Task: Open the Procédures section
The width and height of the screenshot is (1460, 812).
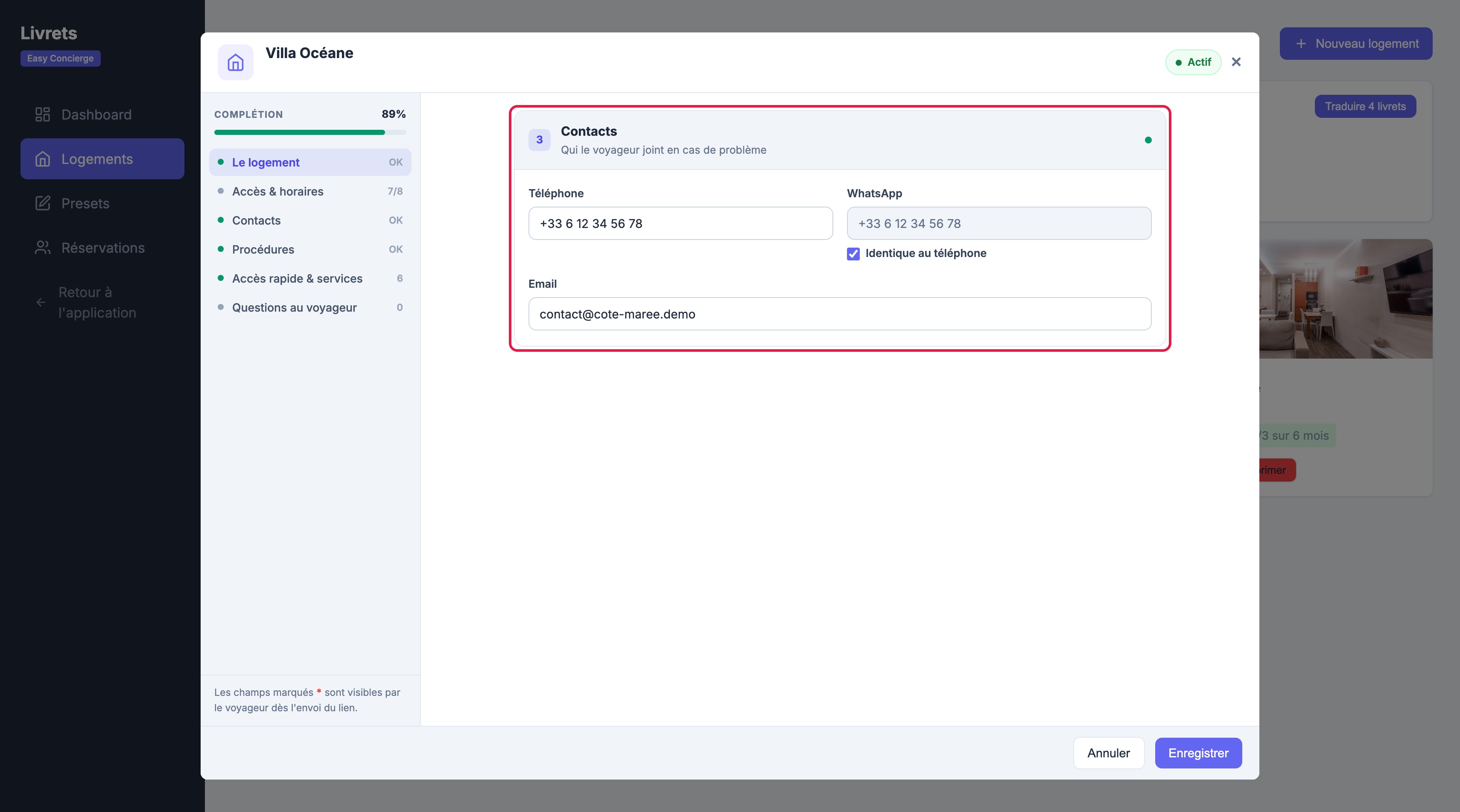Action: 310,249
